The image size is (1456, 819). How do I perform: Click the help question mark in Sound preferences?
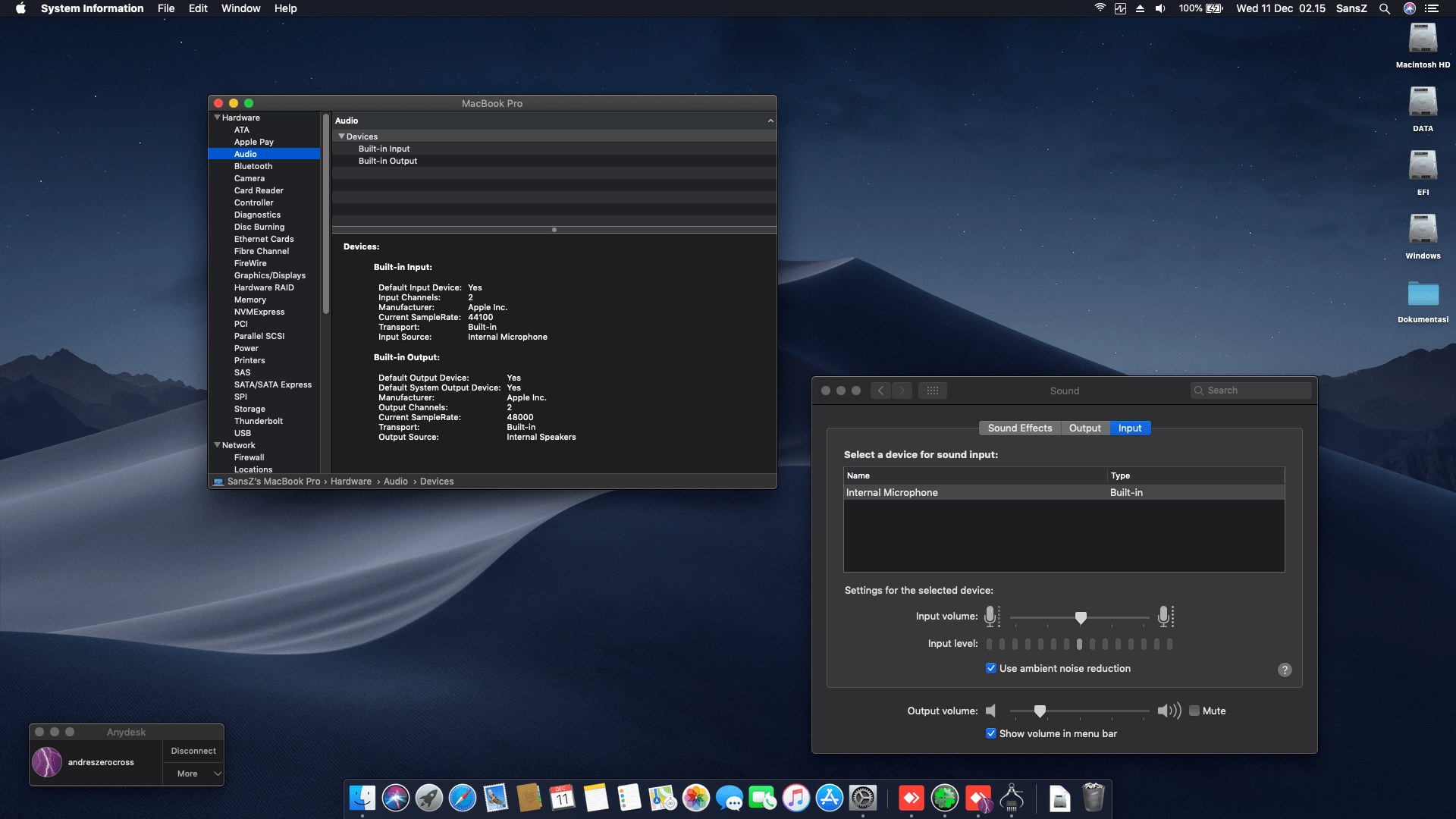coord(1284,670)
